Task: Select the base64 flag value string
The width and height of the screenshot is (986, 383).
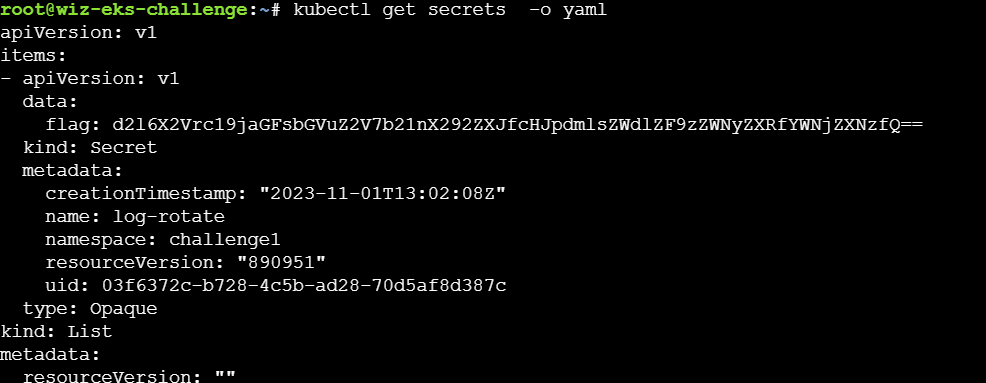Action: (518, 125)
